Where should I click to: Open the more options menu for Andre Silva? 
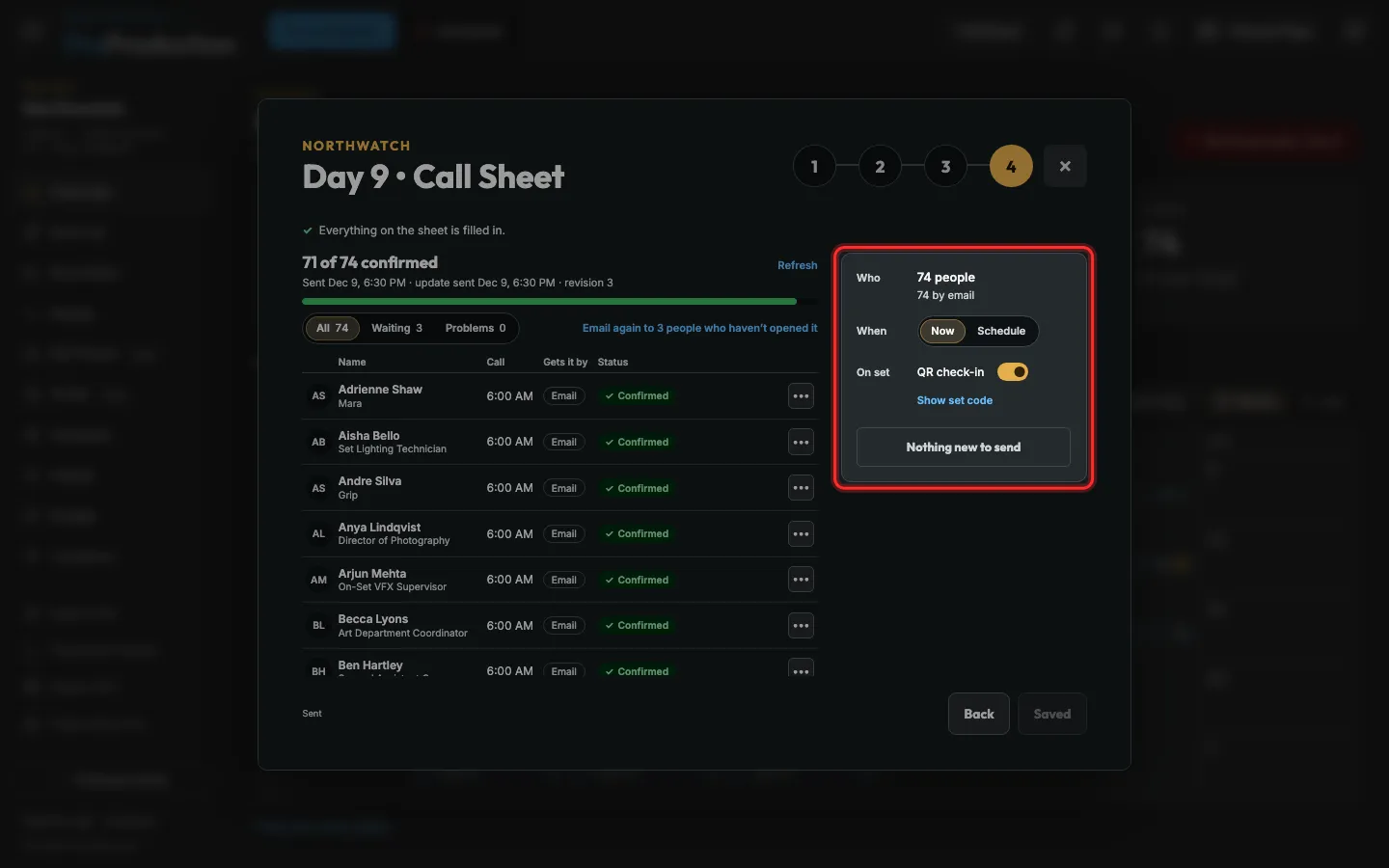click(x=801, y=488)
